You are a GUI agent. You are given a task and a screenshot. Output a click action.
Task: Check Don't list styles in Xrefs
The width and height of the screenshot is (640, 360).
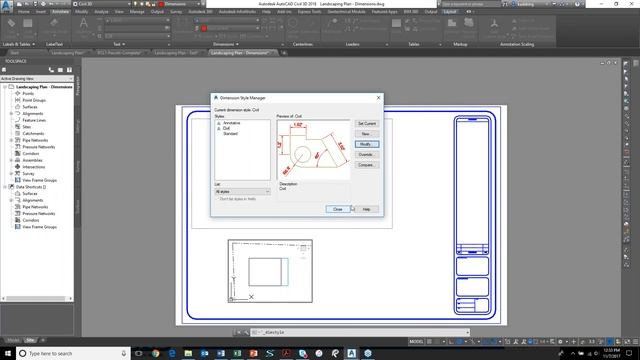coord(217,199)
